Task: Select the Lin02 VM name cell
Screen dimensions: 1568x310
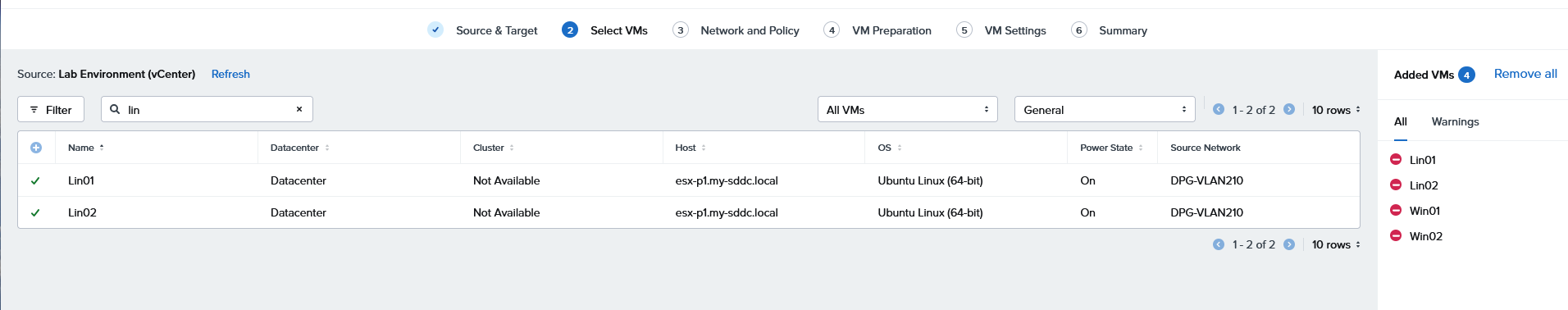Action: pos(82,212)
